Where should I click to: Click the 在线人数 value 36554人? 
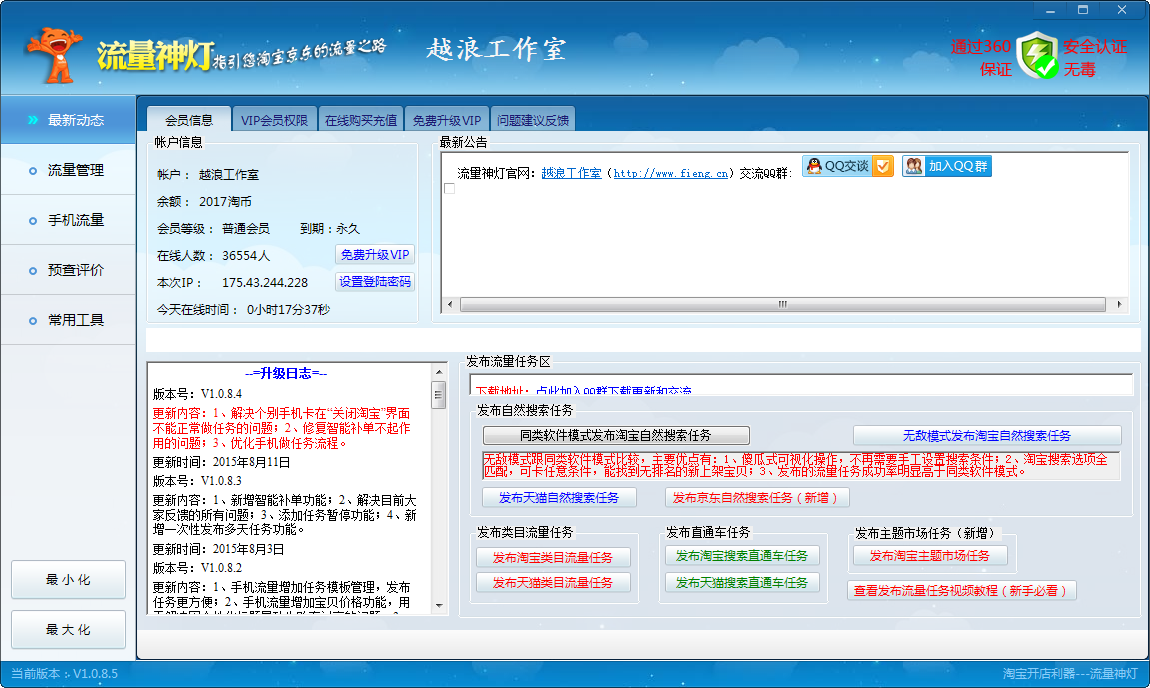click(x=246, y=255)
